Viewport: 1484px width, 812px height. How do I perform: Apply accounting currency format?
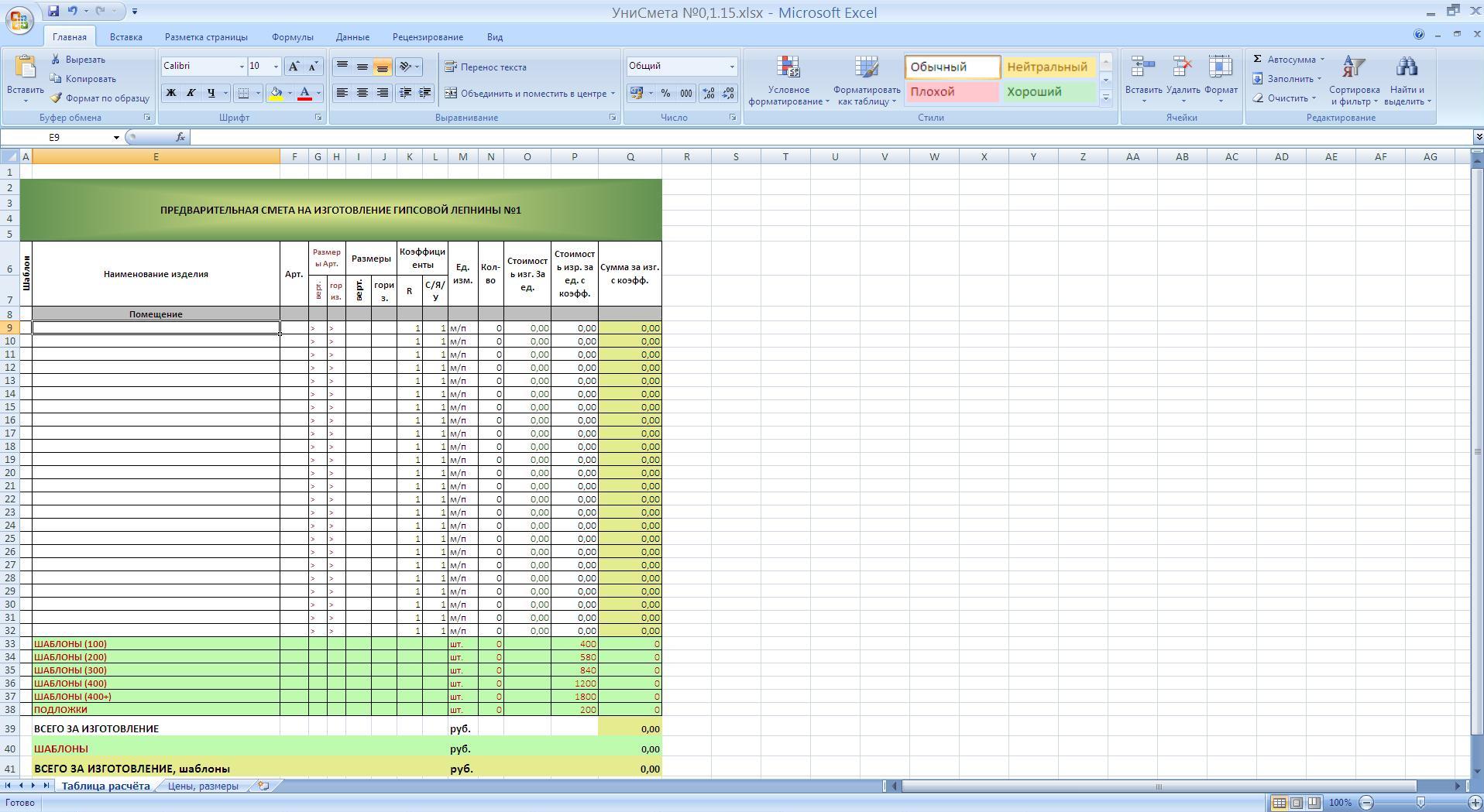tap(637, 93)
